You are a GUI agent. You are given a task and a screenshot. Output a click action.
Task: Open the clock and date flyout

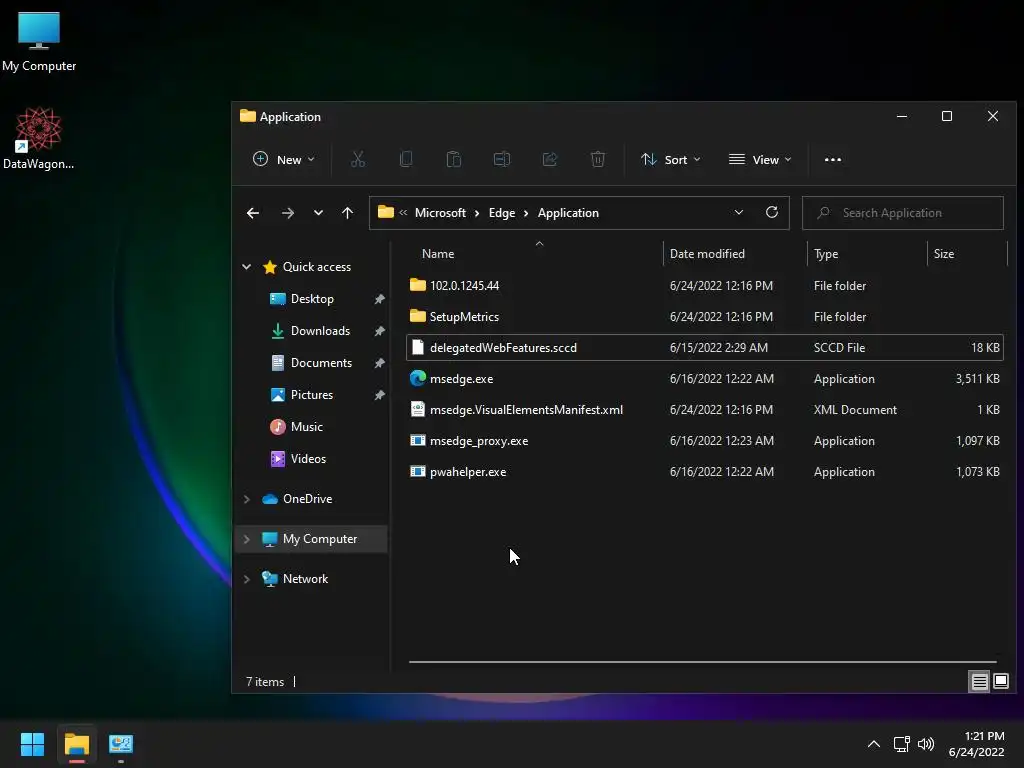point(976,744)
